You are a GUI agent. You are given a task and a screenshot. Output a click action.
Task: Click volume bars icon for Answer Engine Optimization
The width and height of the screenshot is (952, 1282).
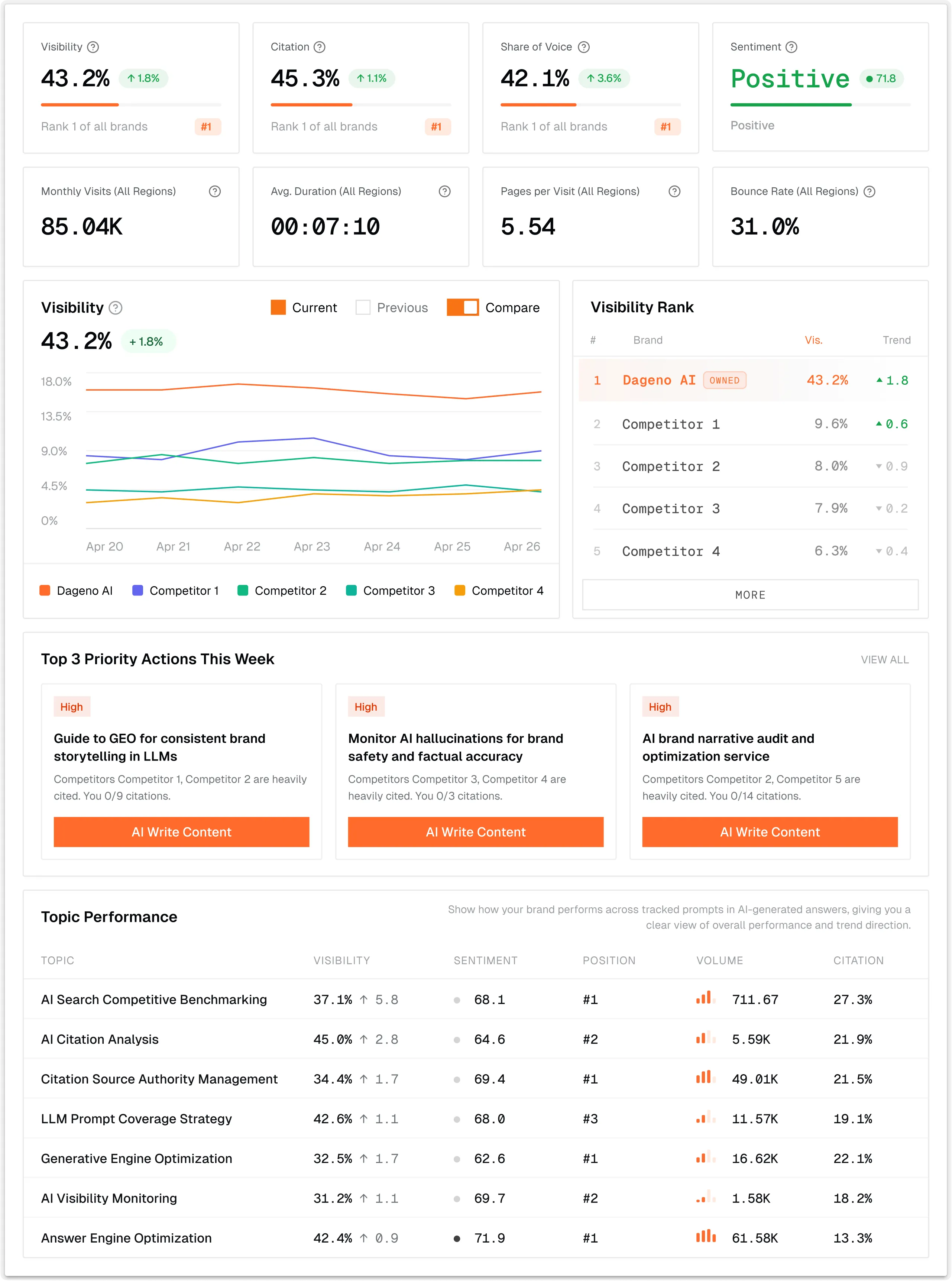[706, 1236]
